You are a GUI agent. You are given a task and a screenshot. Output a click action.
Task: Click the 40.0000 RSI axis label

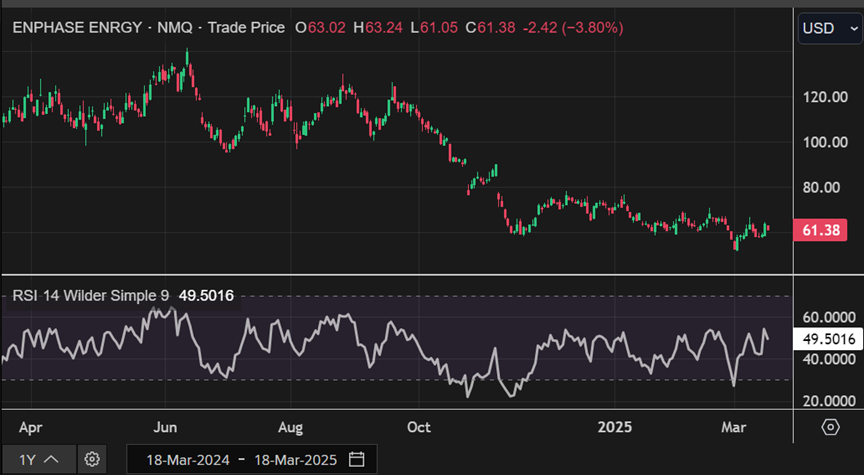coord(829,359)
